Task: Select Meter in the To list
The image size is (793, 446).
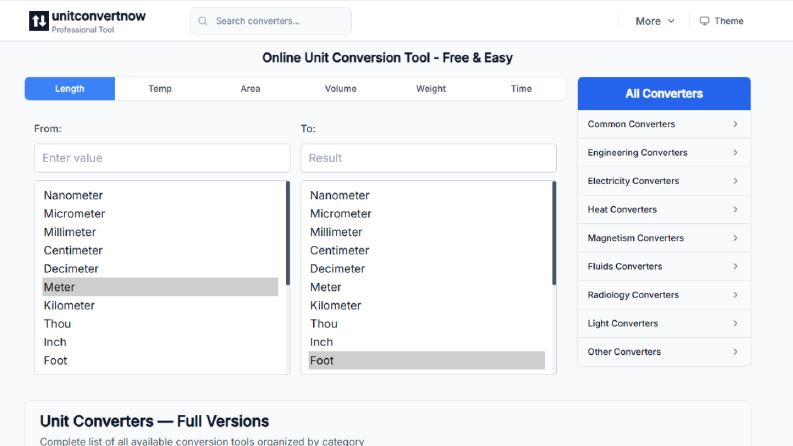Action: tap(427, 287)
